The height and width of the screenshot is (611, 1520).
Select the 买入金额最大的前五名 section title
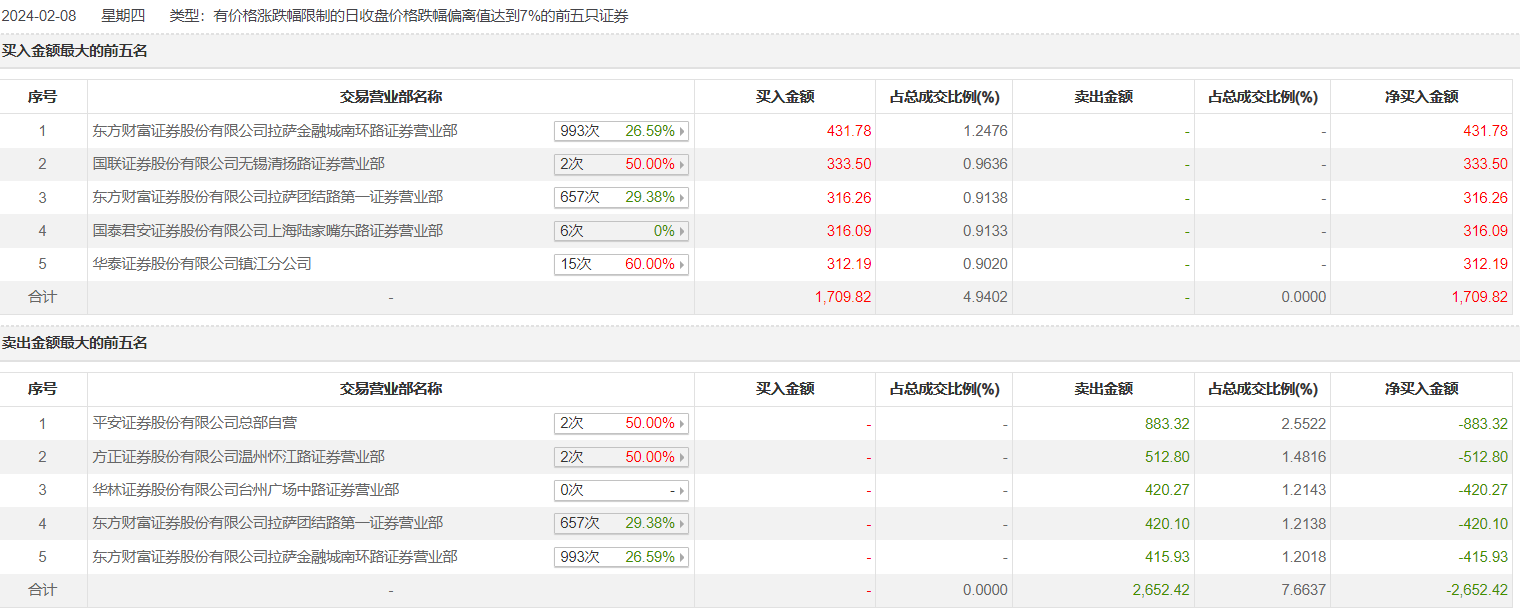point(74,50)
